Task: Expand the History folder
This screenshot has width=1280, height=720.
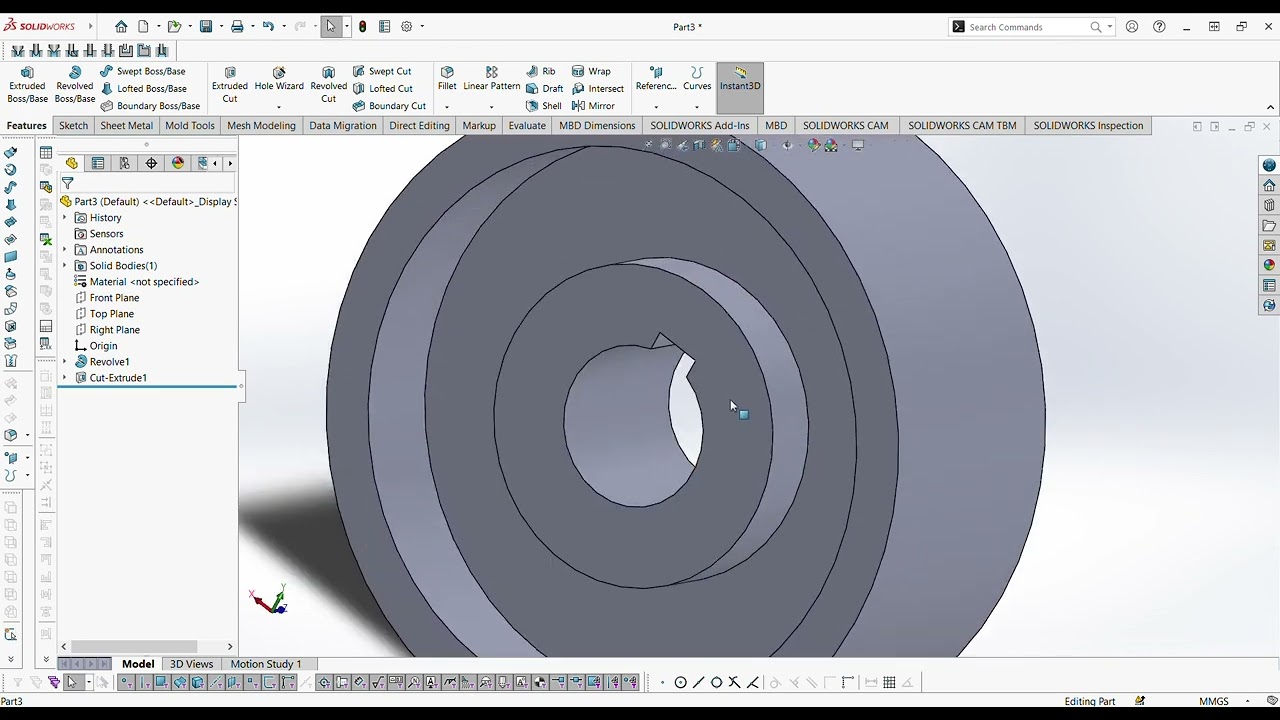Action: [x=65, y=218]
